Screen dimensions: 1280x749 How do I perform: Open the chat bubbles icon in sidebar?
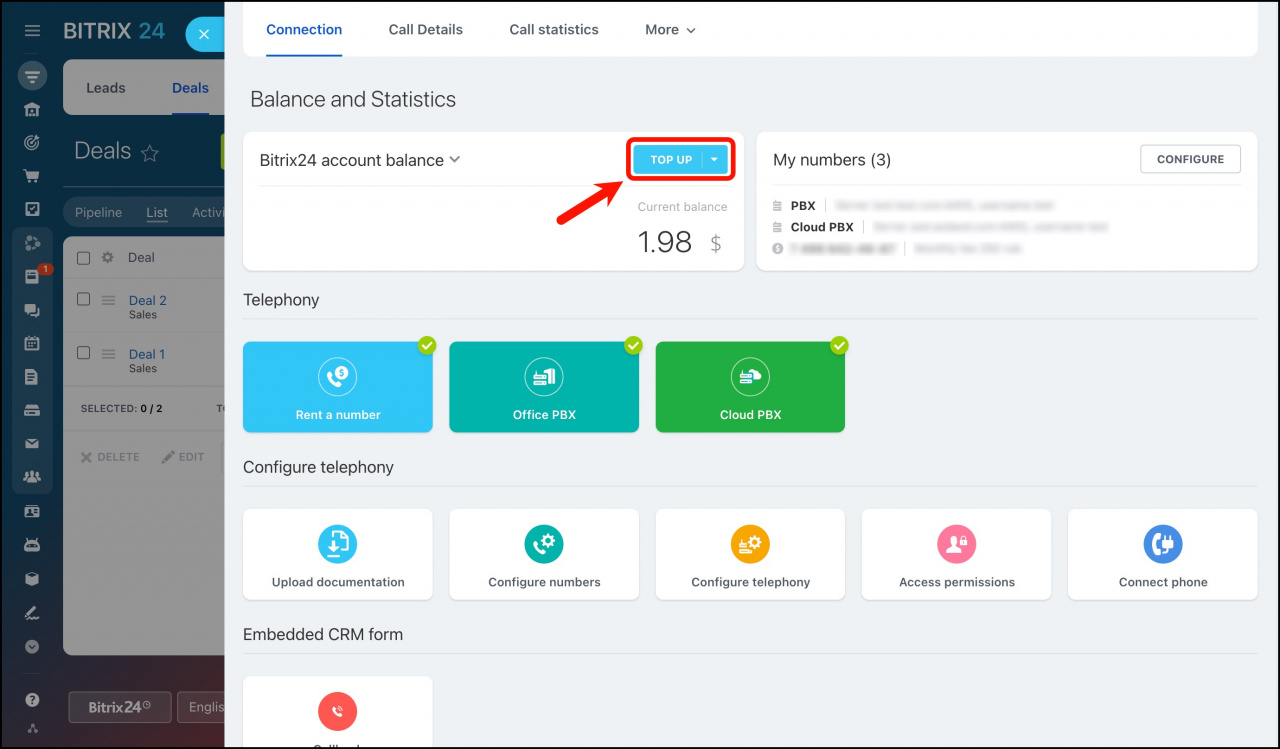[x=32, y=311]
